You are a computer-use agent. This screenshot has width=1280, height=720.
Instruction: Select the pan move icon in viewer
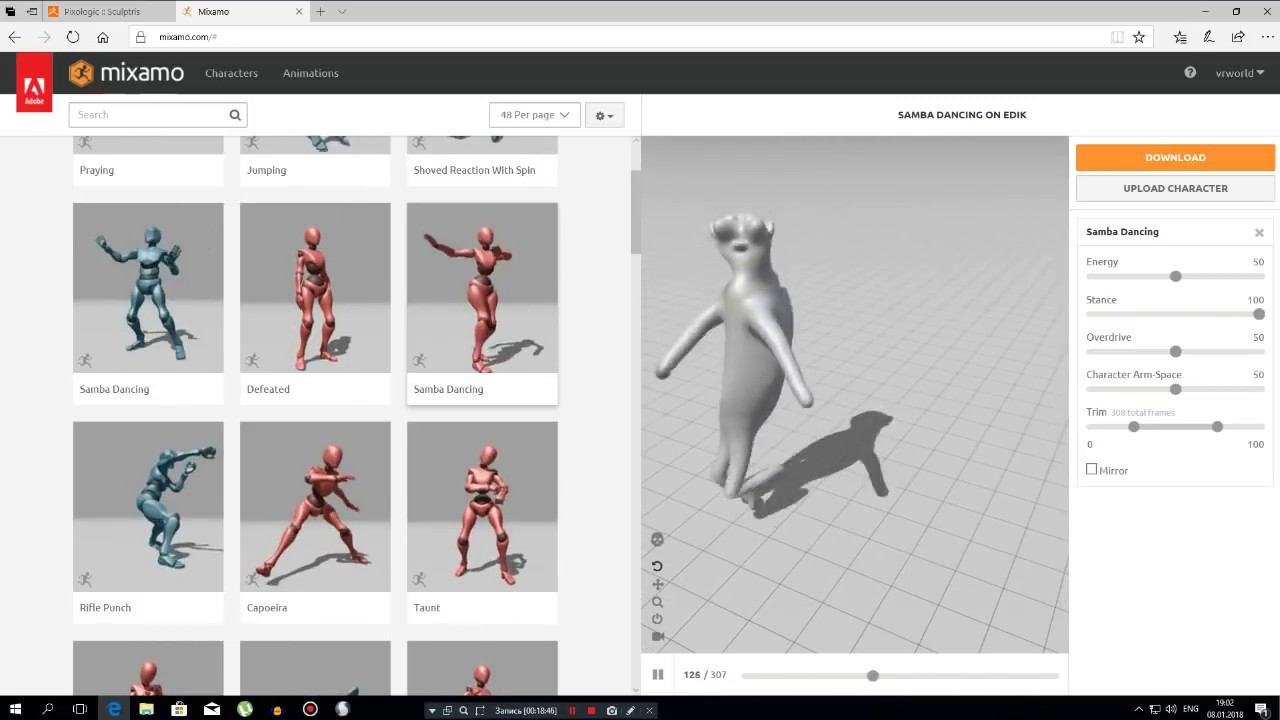(x=657, y=584)
